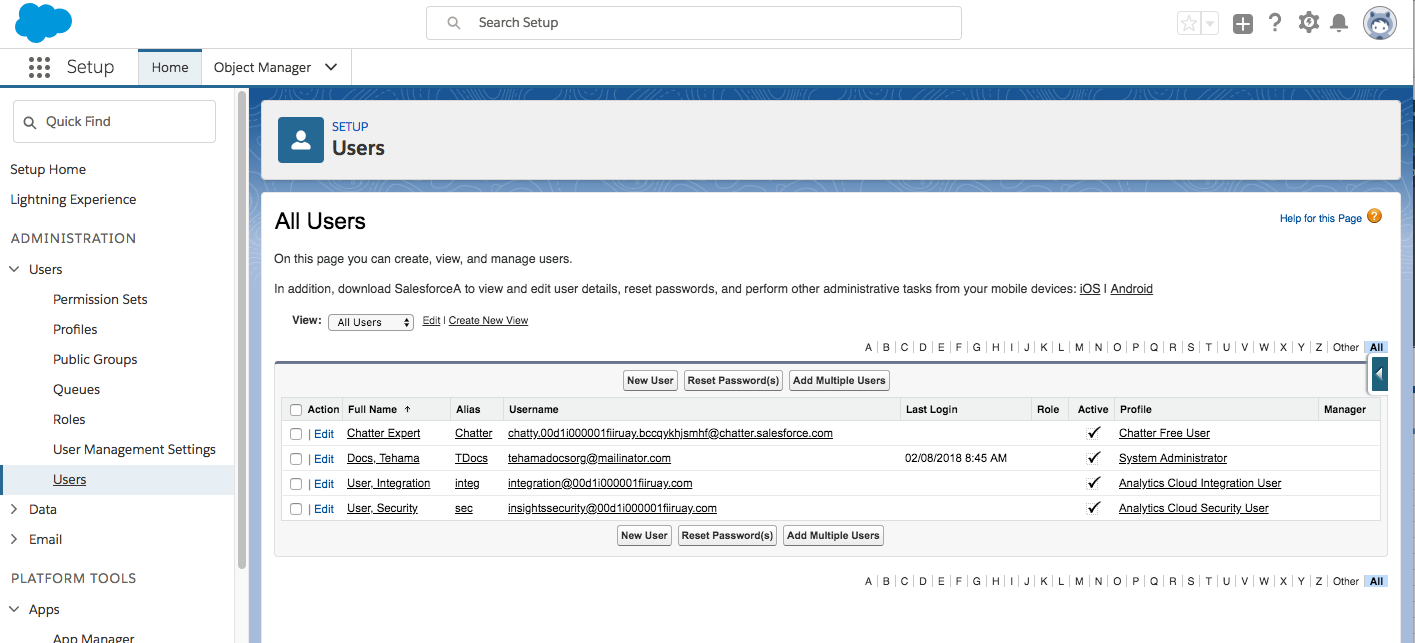Click the search magnifier in Search Setup
This screenshot has width=1415, height=643.
click(x=453, y=22)
